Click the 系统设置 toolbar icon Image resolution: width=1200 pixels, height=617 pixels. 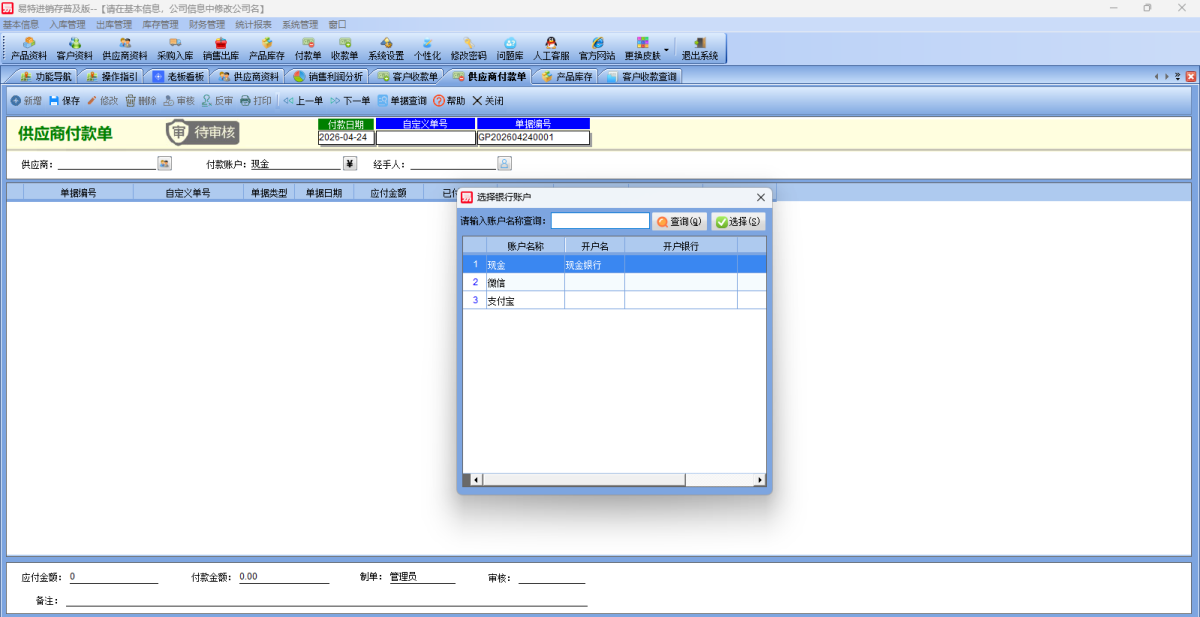click(x=386, y=48)
